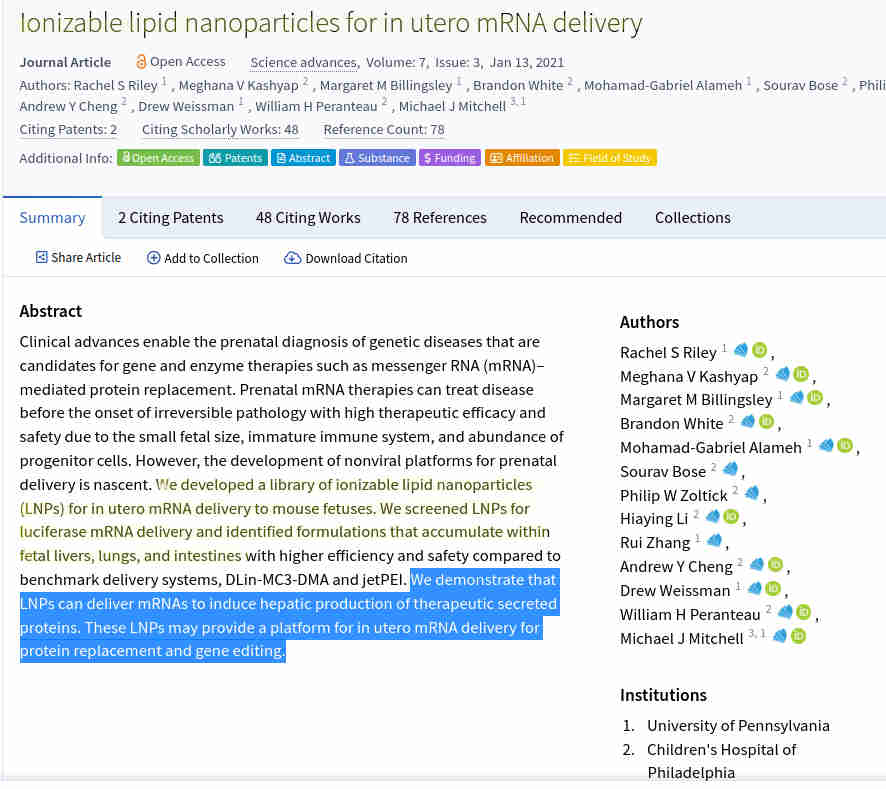Click Add to Collection
The image size is (886, 789).
203,258
